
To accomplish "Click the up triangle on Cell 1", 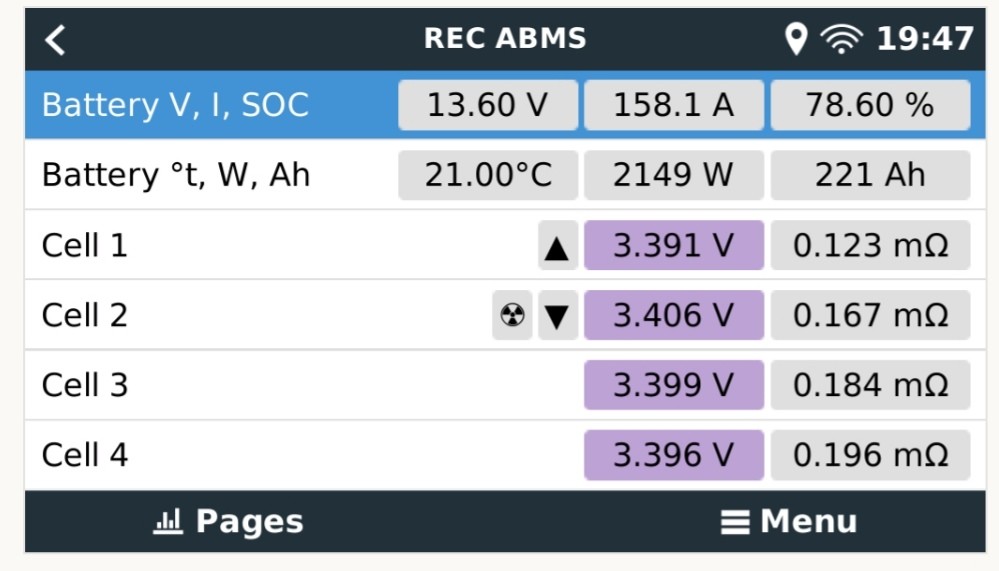I will [x=557, y=245].
